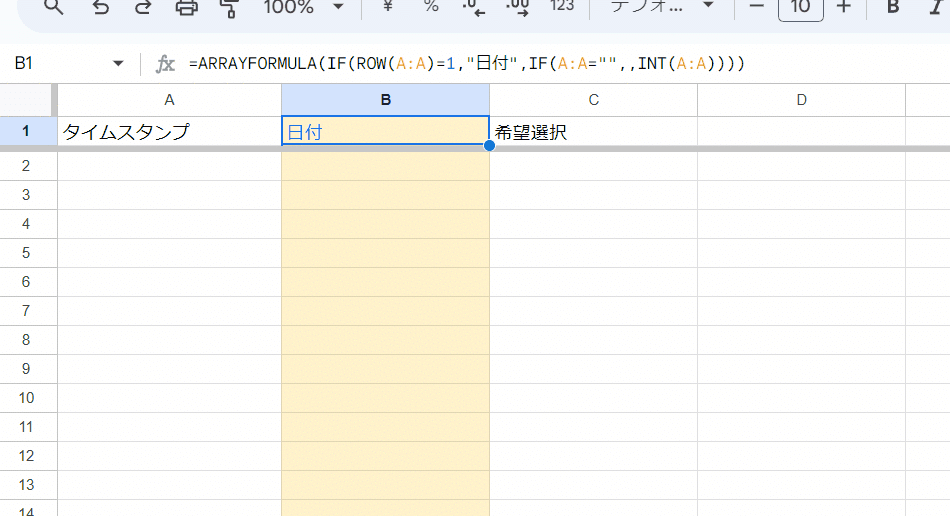Select row 5 header
This screenshot has height=516, width=950.
pos(26,253)
